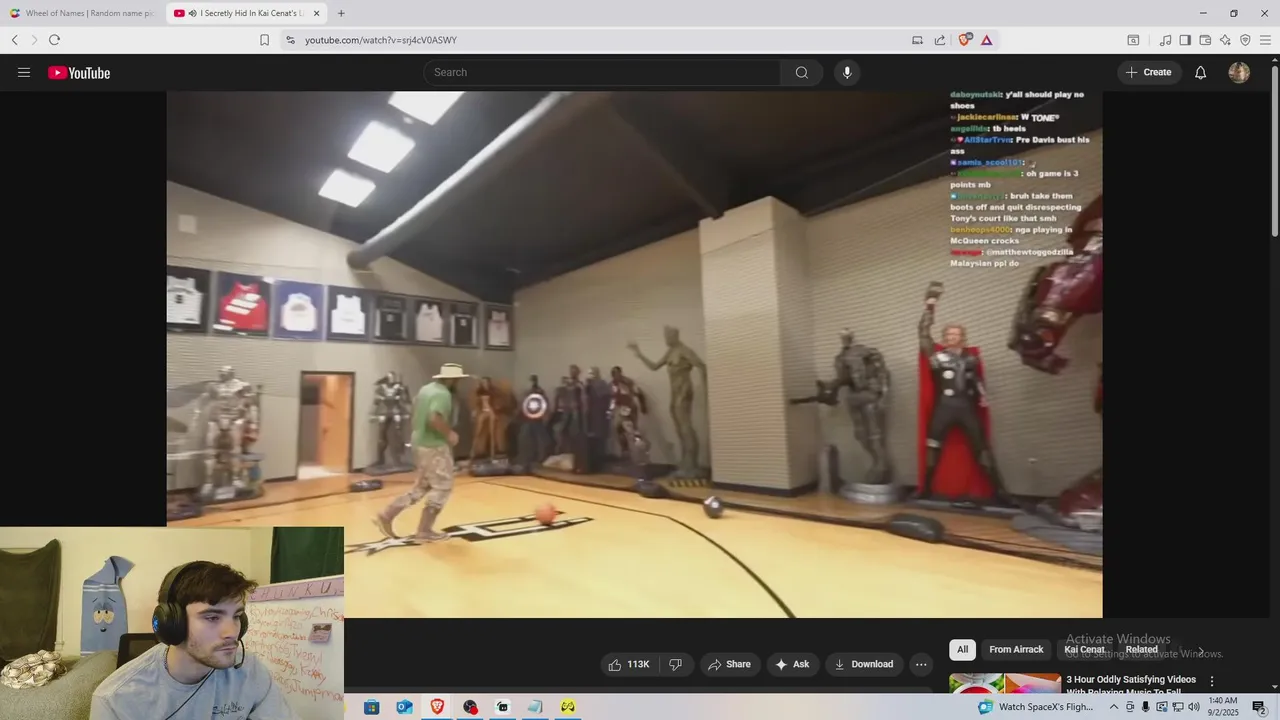Open OBS Studio from the taskbar

(470, 707)
